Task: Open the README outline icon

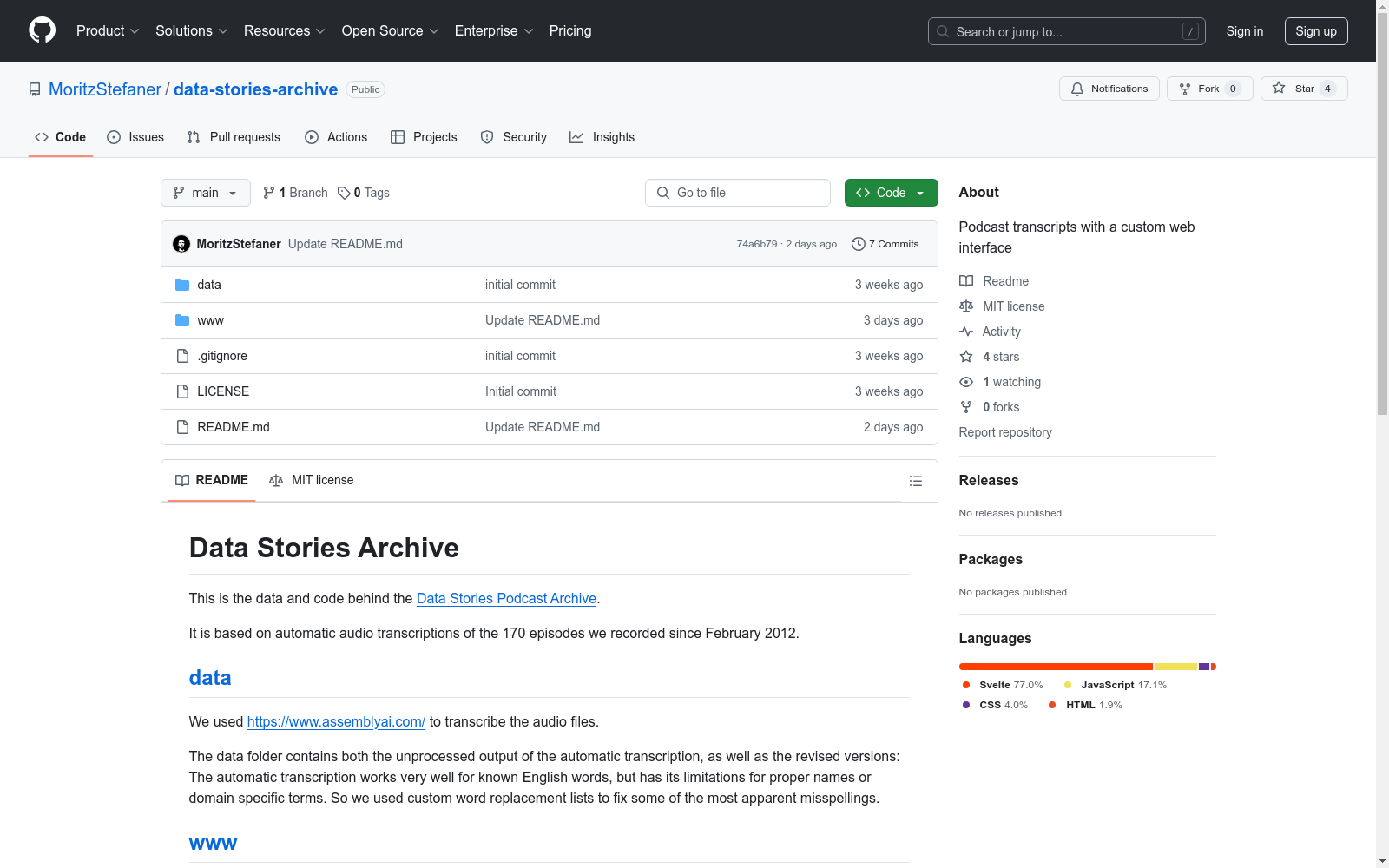Action: tap(916, 481)
